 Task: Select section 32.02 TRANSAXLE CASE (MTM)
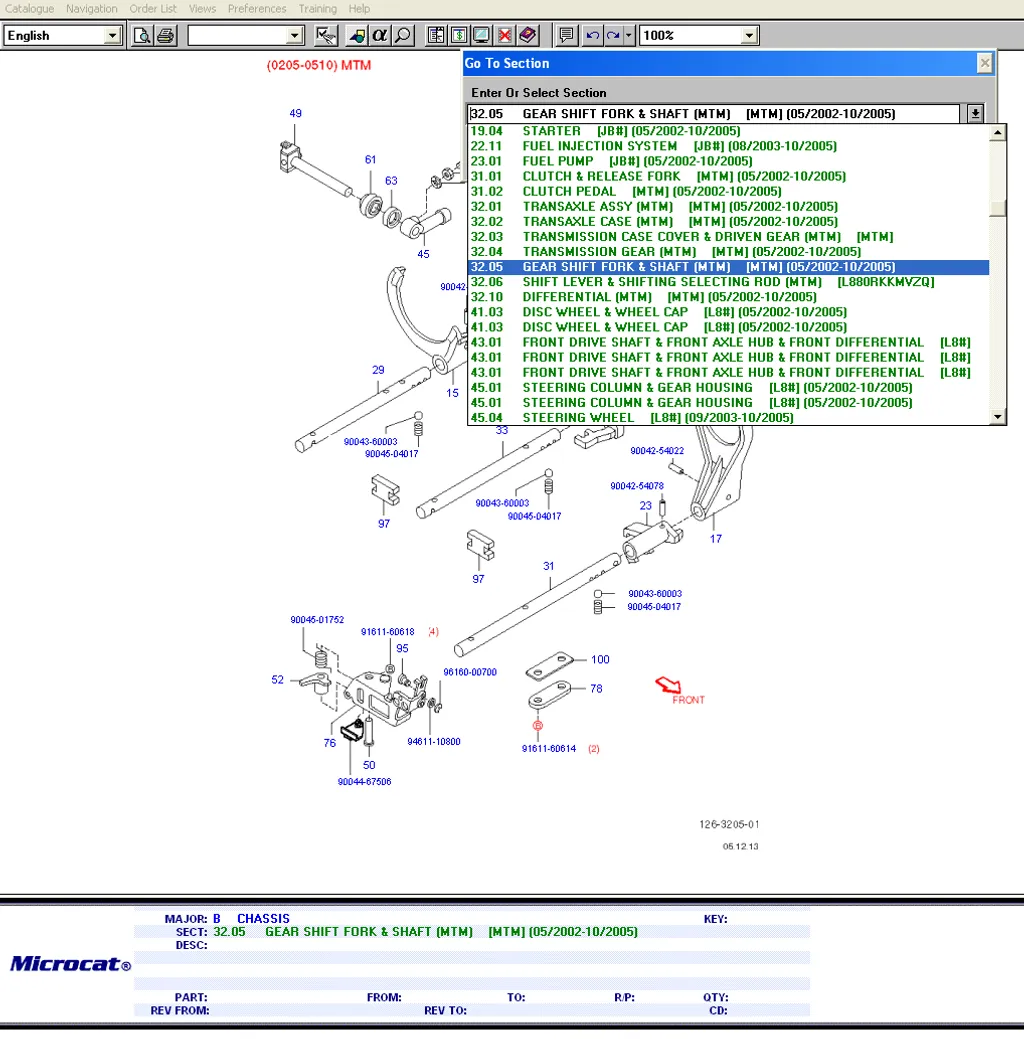tap(728, 222)
